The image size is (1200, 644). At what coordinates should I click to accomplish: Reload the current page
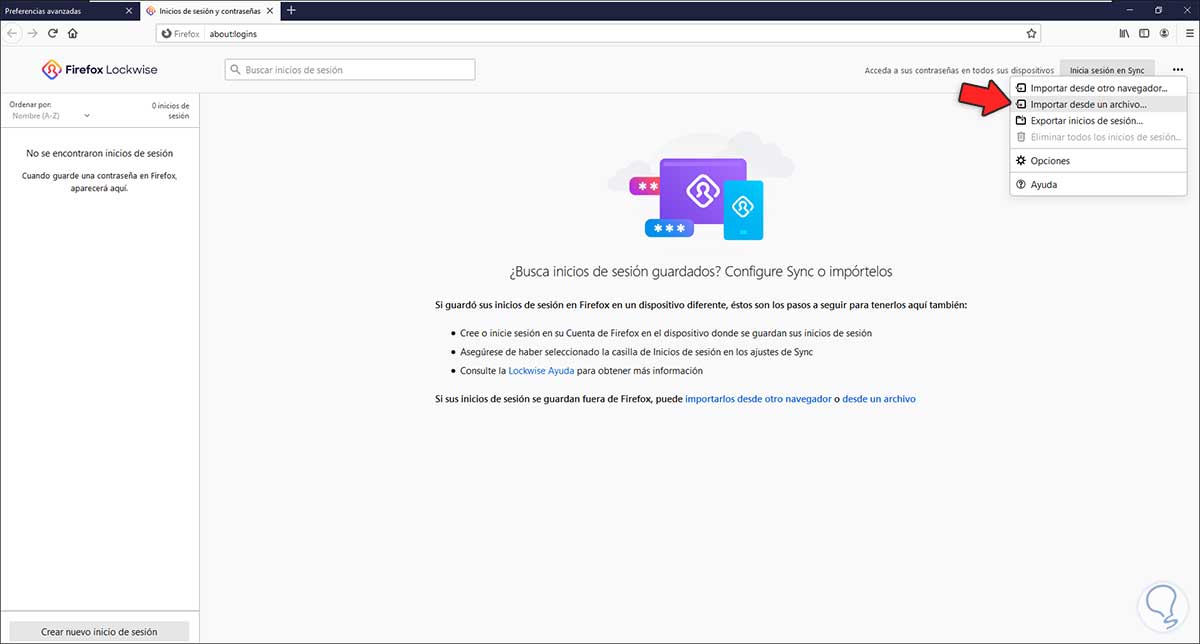click(x=53, y=33)
